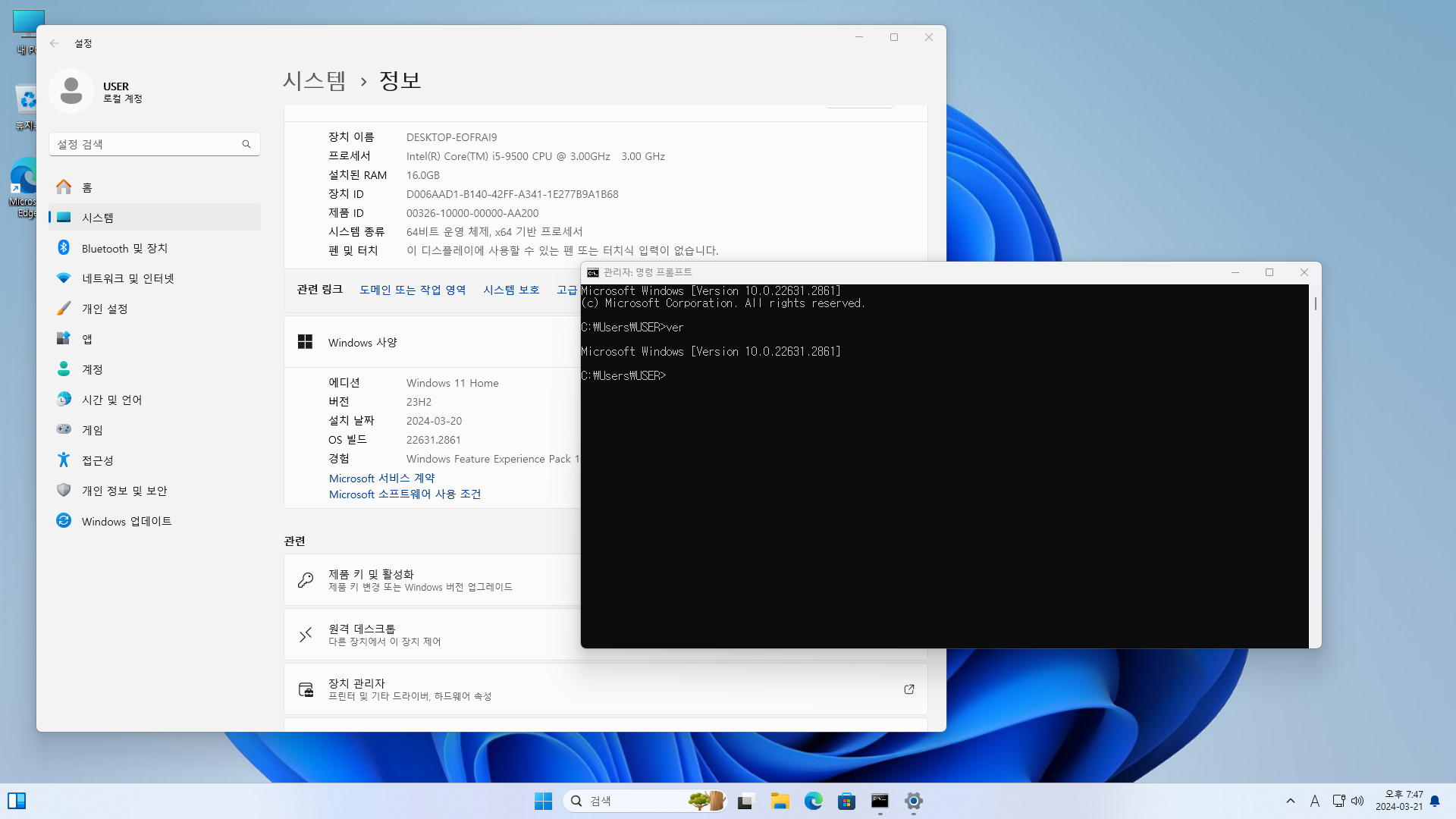Launch Microsoft Edge from the taskbar
This screenshot has width=1456, height=819.
click(813, 801)
